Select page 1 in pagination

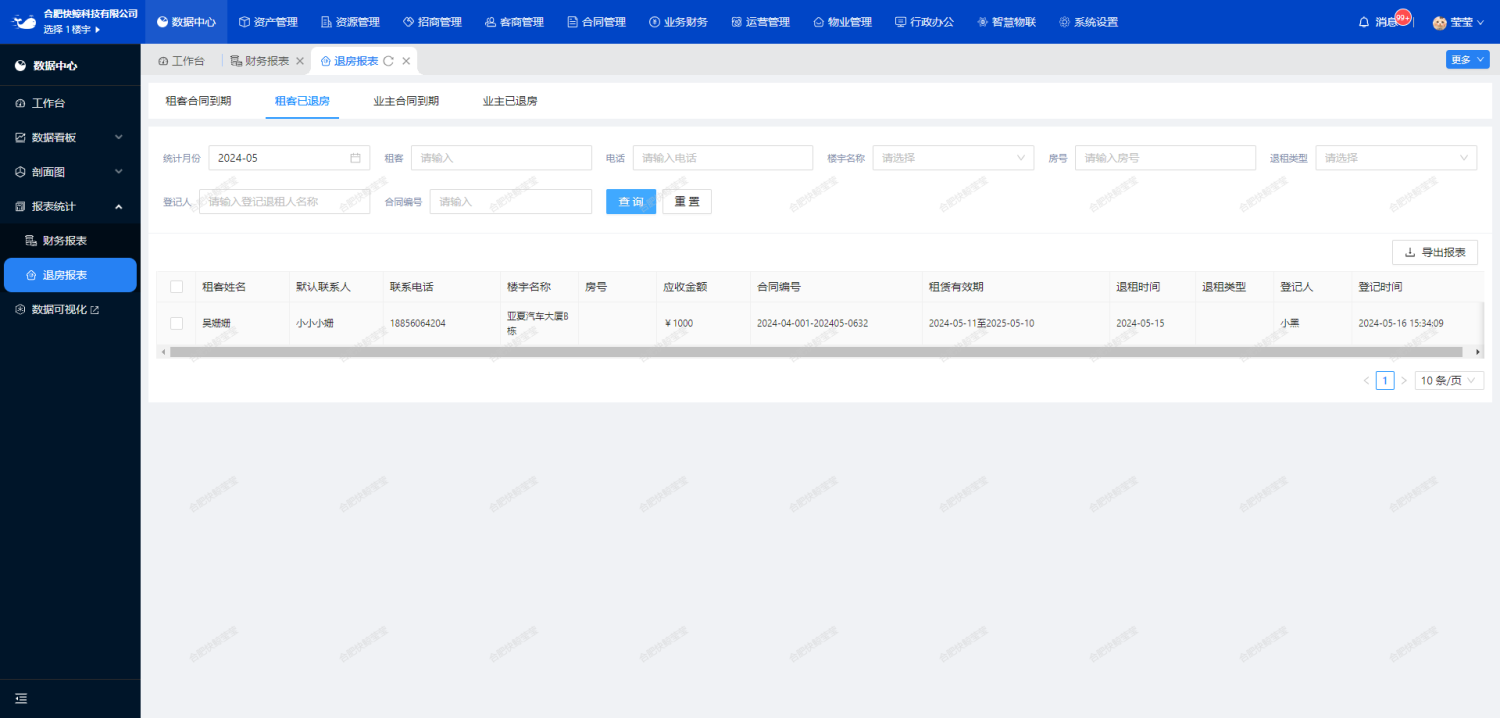point(1385,381)
